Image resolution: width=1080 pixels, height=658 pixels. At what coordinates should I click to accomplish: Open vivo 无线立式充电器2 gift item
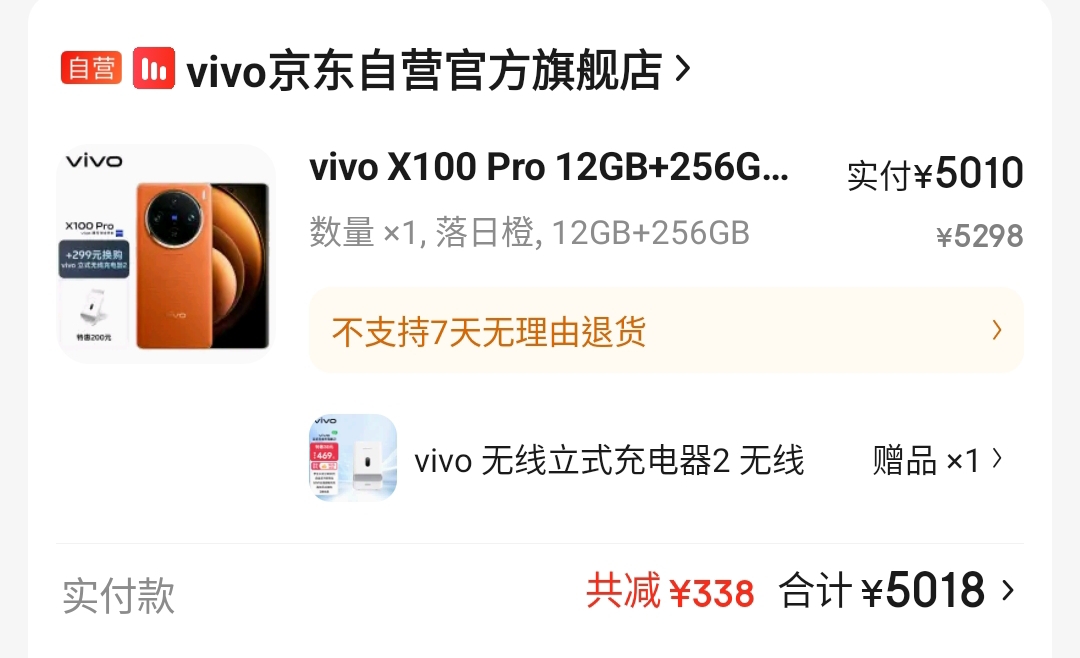(x=609, y=460)
